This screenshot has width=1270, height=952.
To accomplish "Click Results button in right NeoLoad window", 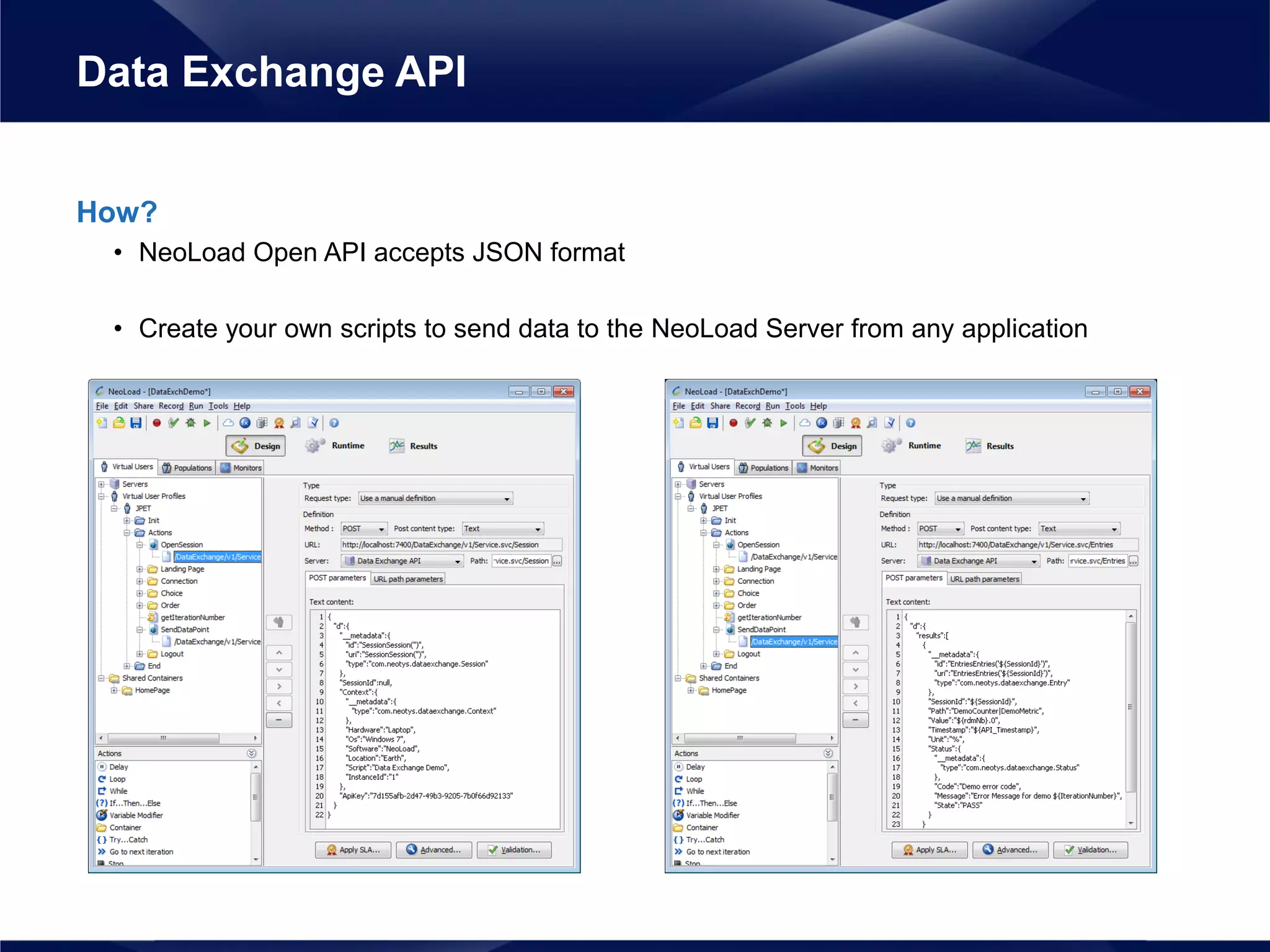I will [990, 446].
